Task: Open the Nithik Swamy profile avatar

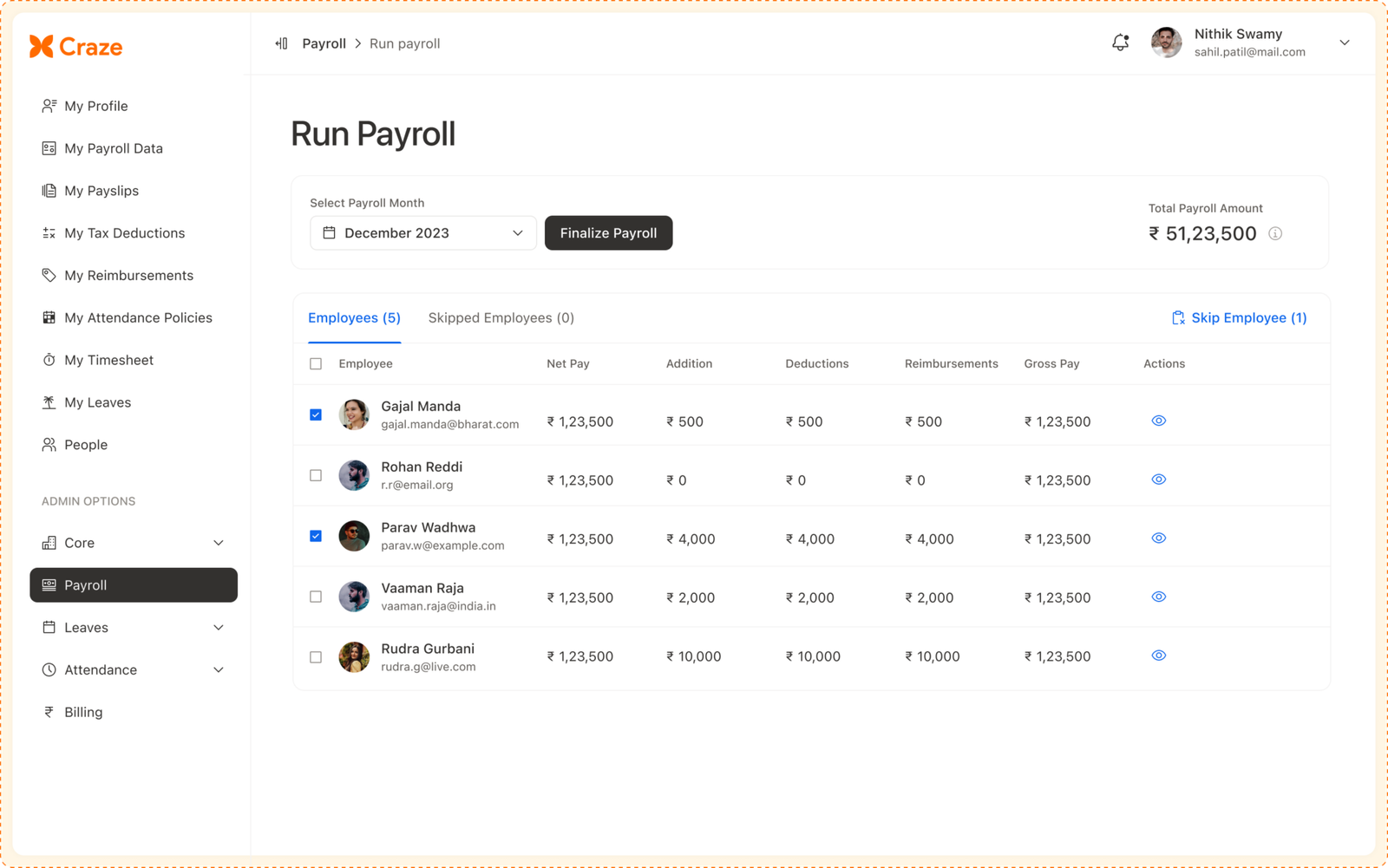Action: click(1166, 42)
